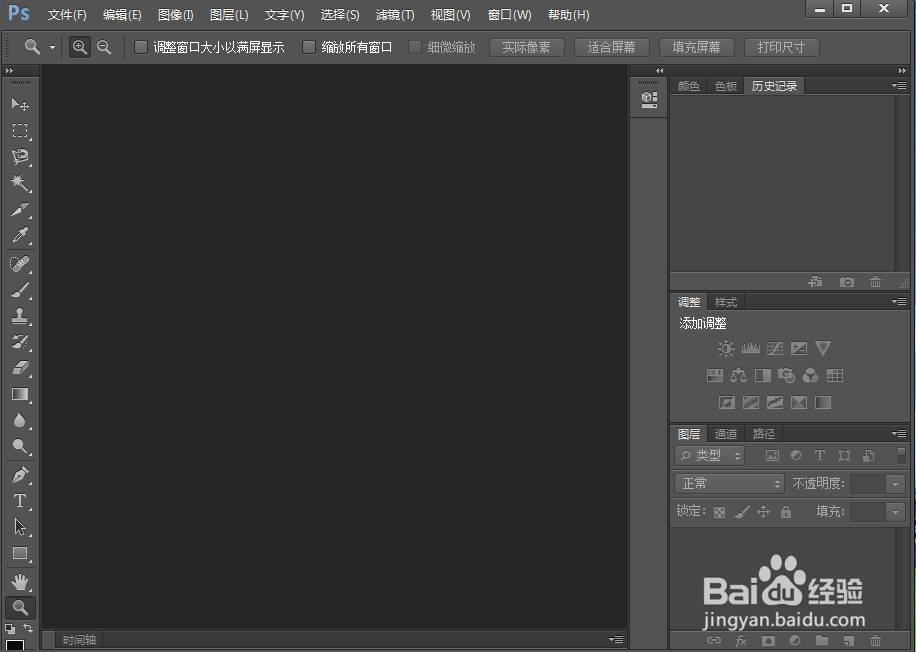This screenshot has width=916, height=652.
Task: Toggle pixel layer filter icon
Action: [x=772, y=456]
